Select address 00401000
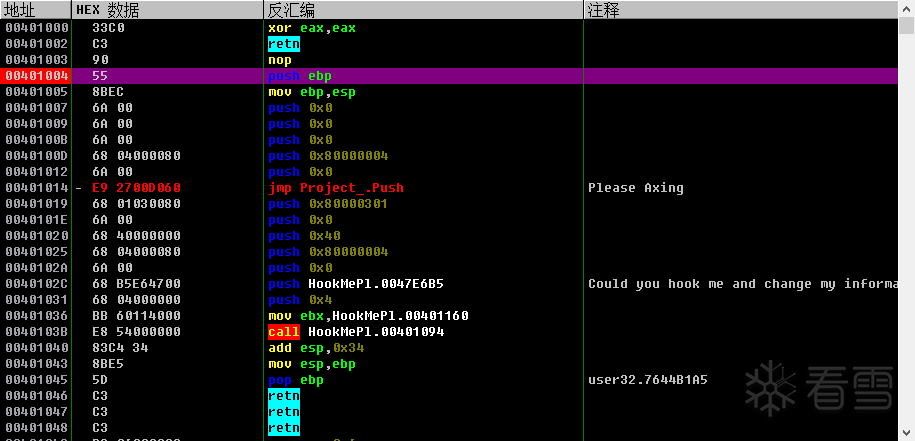The image size is (915, 441). 37,28
